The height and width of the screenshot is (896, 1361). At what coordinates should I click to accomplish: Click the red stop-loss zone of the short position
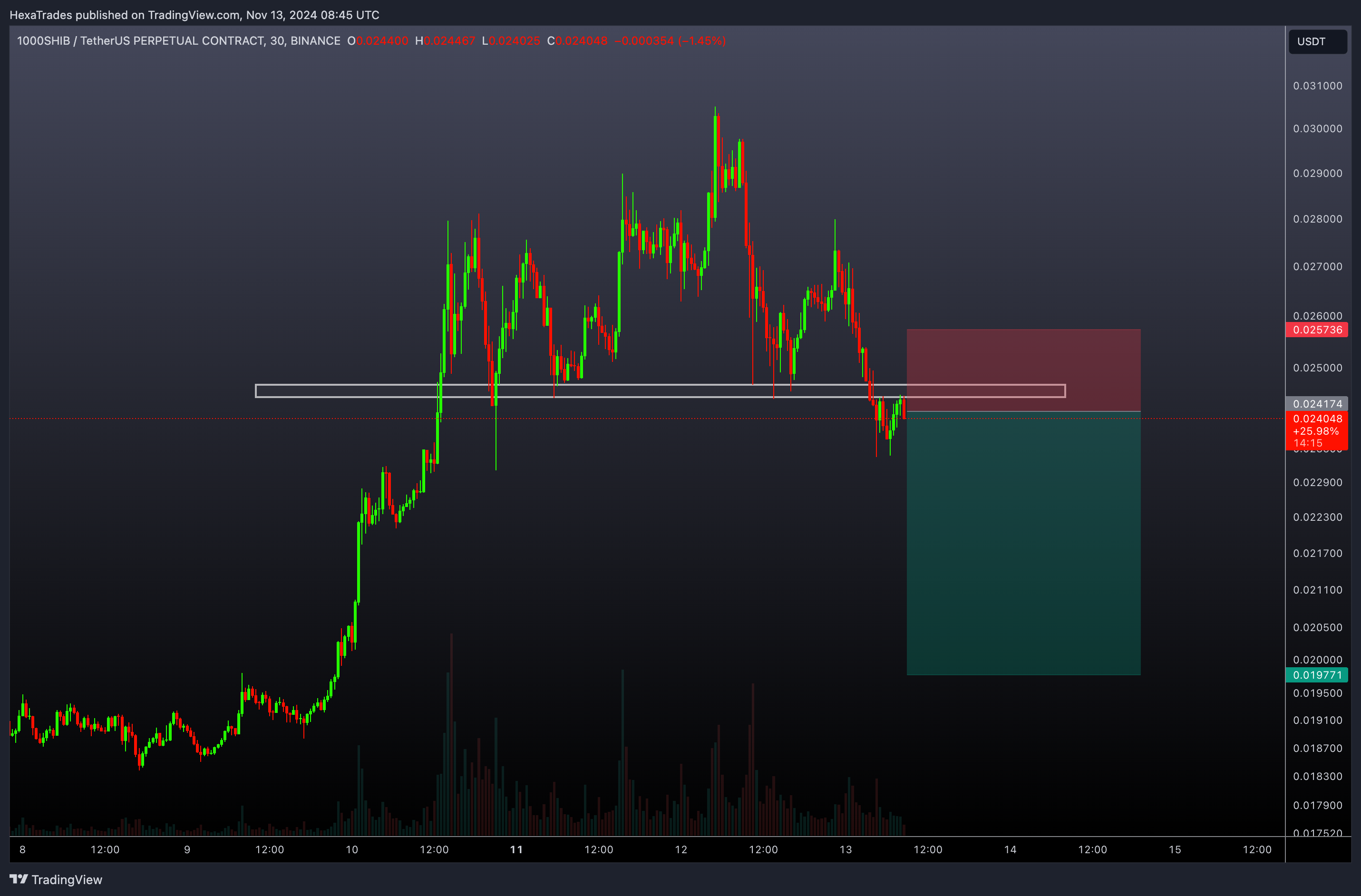(1024, 370)
